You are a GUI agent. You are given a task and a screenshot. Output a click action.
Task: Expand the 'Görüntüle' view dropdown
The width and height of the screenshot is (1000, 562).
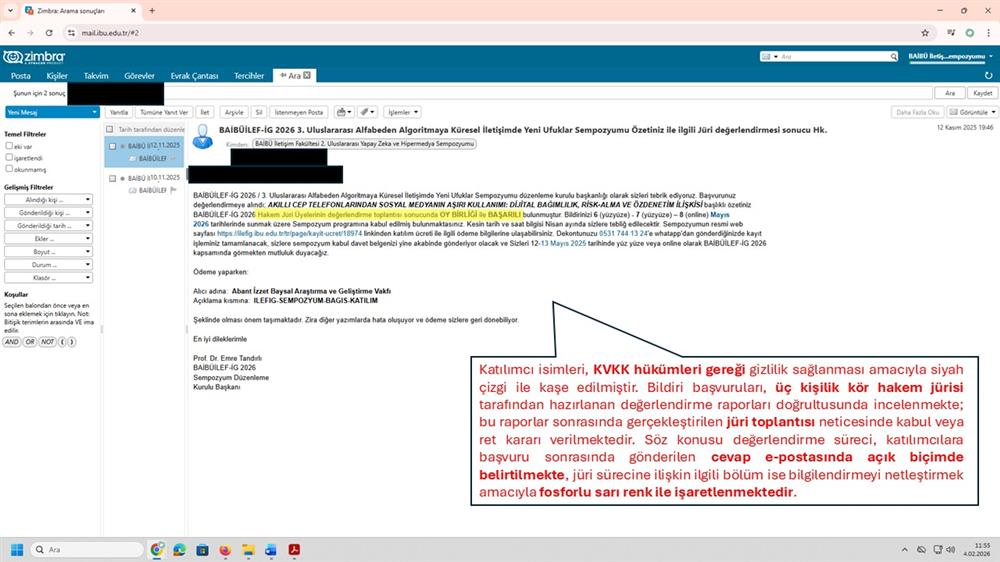click(x=972, y=112)
